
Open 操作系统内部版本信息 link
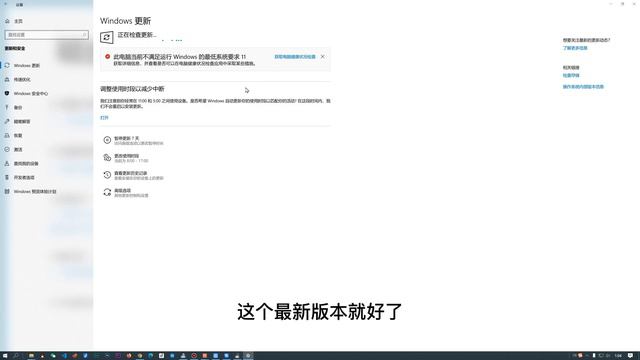[x=583, y=87]
